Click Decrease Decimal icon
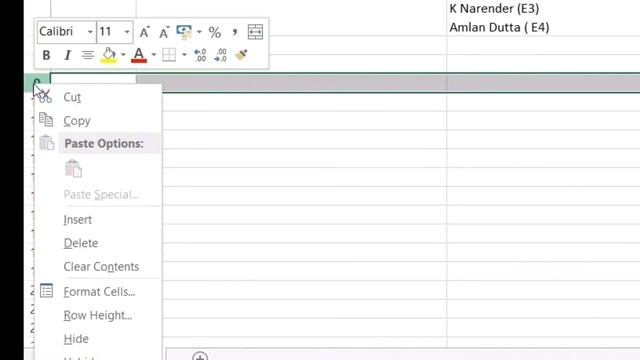This screenshot has height=360, width=640. 220,55
